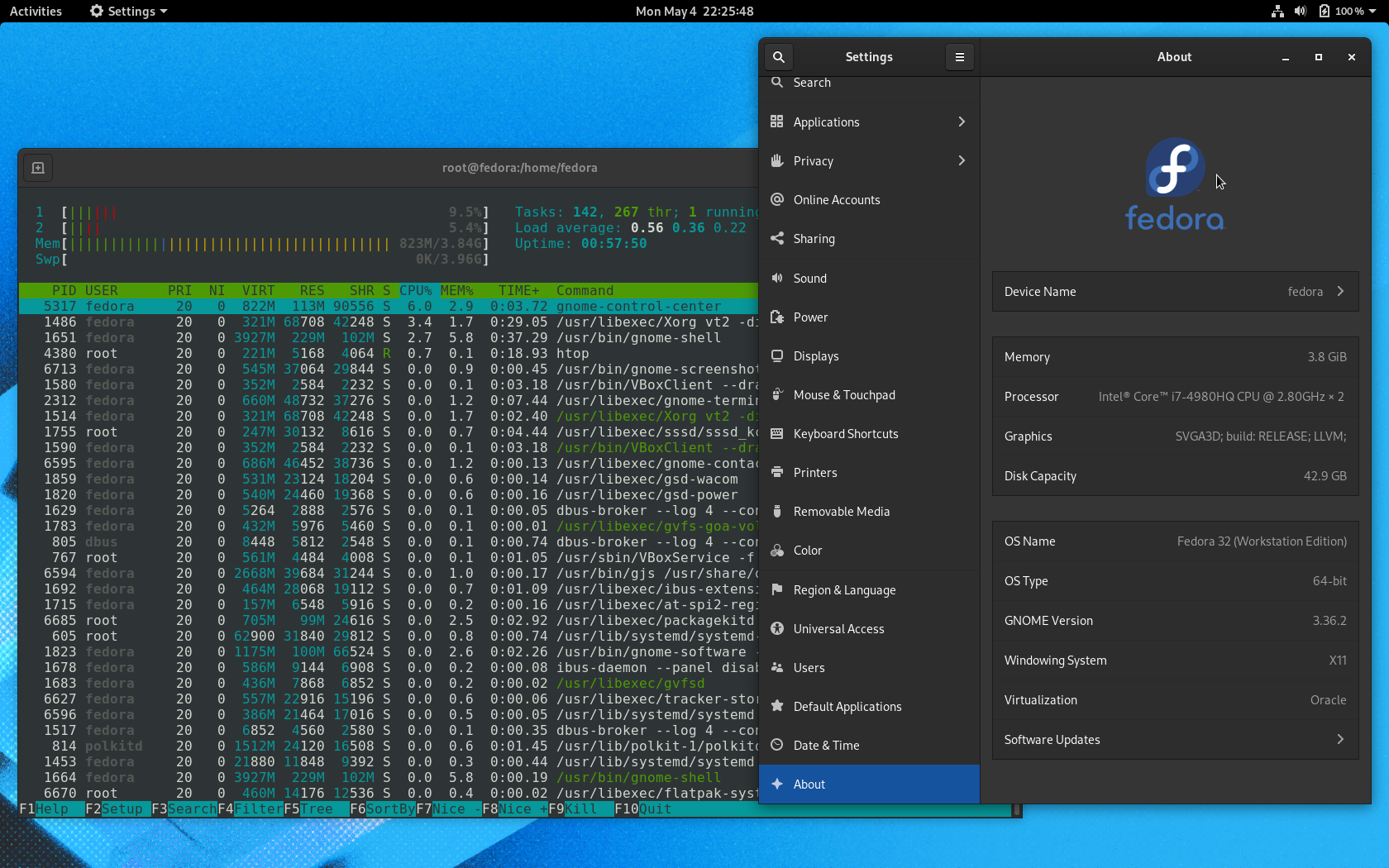Click the About star icon in sidebar
Screen dimensions: 1389x868
click(x=777, y=784)
